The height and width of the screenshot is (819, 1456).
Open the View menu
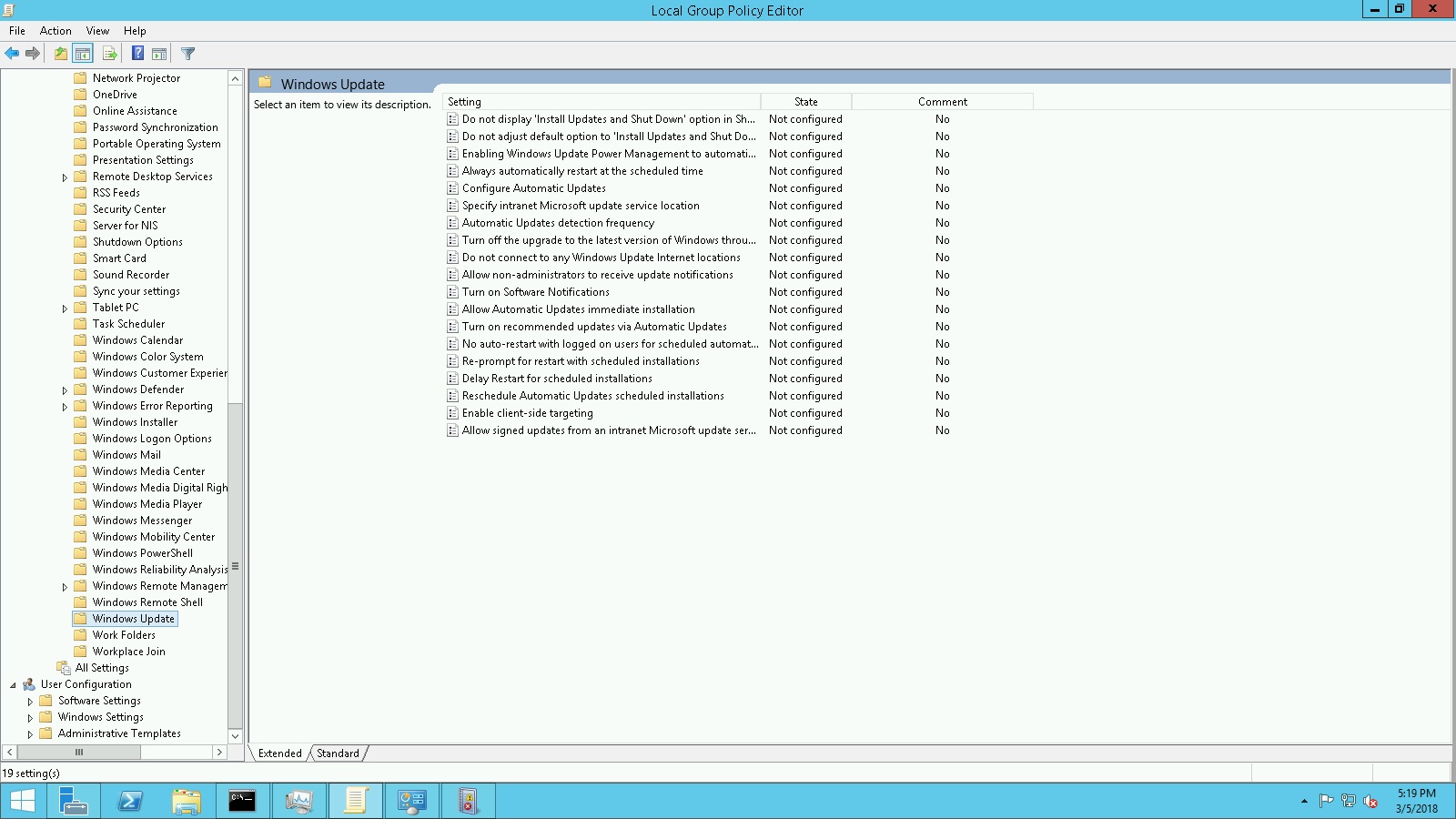(x=97, y=31)
